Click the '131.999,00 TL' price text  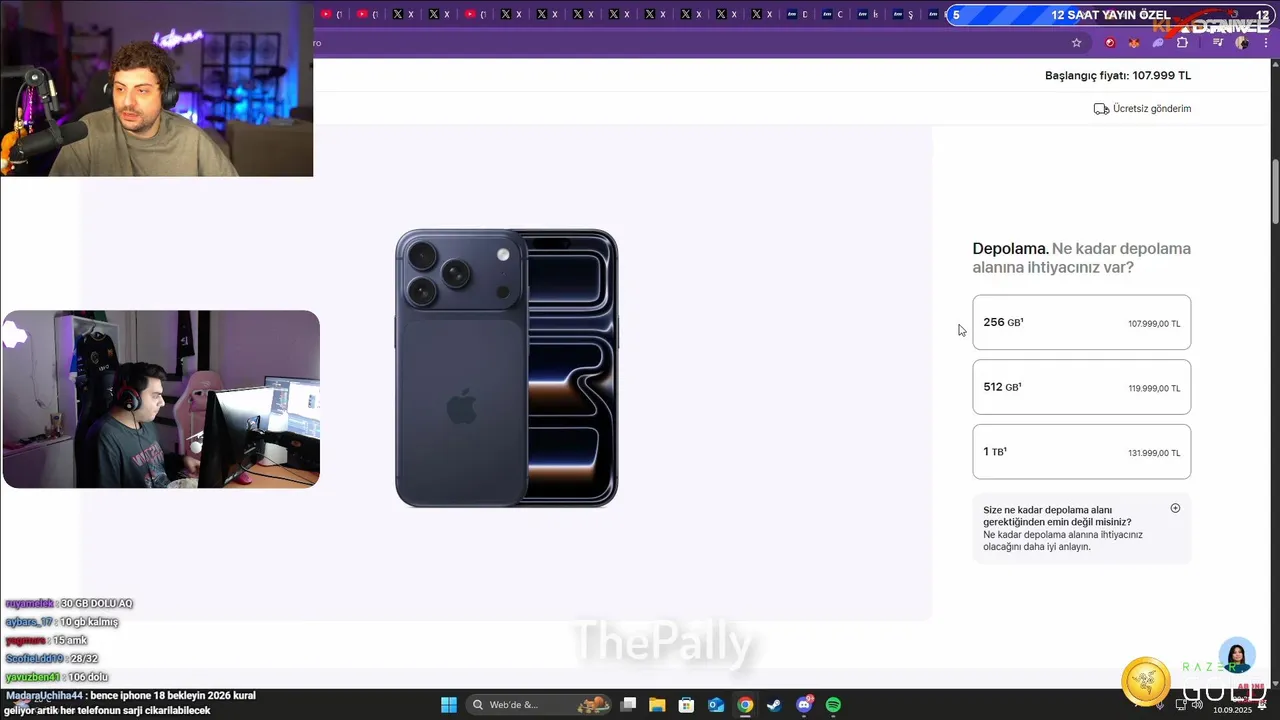[x=1154, y=453]
